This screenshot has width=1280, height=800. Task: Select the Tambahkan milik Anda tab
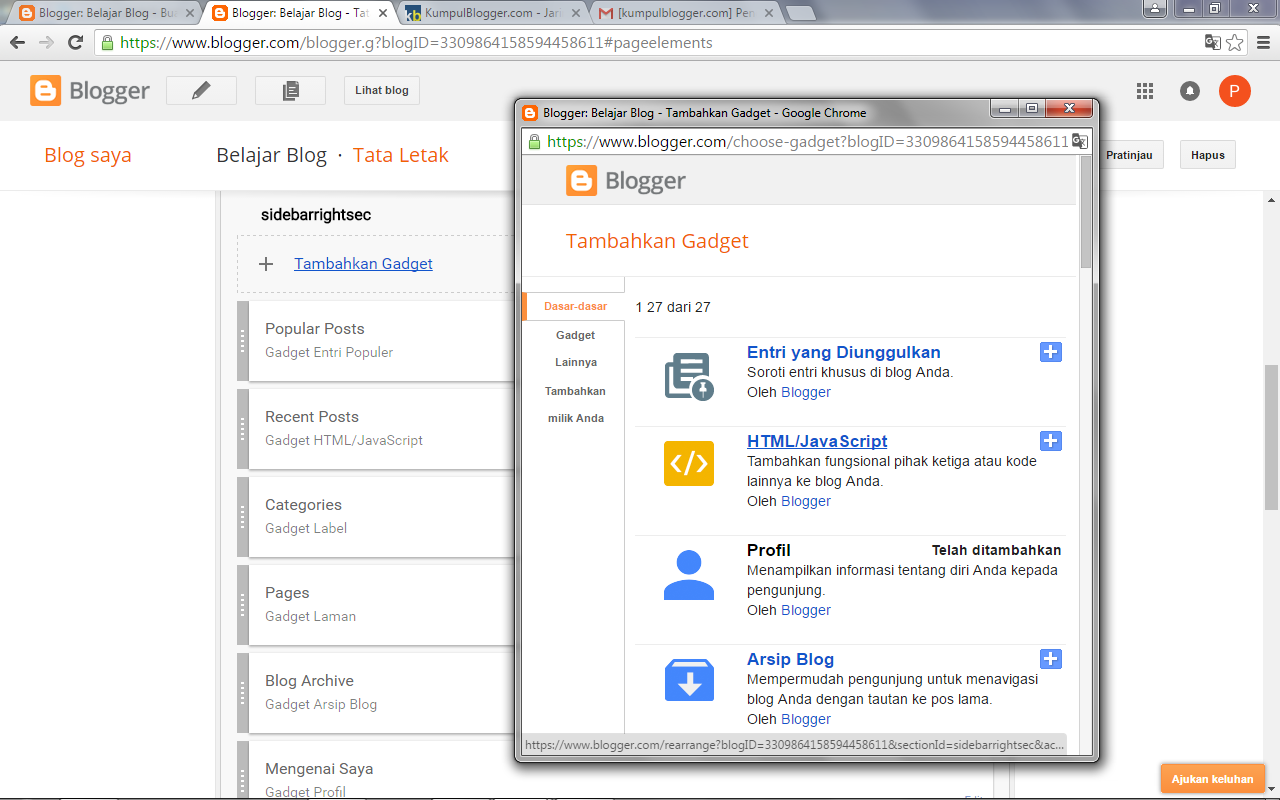pyautogui.click(x=575, y=405)
